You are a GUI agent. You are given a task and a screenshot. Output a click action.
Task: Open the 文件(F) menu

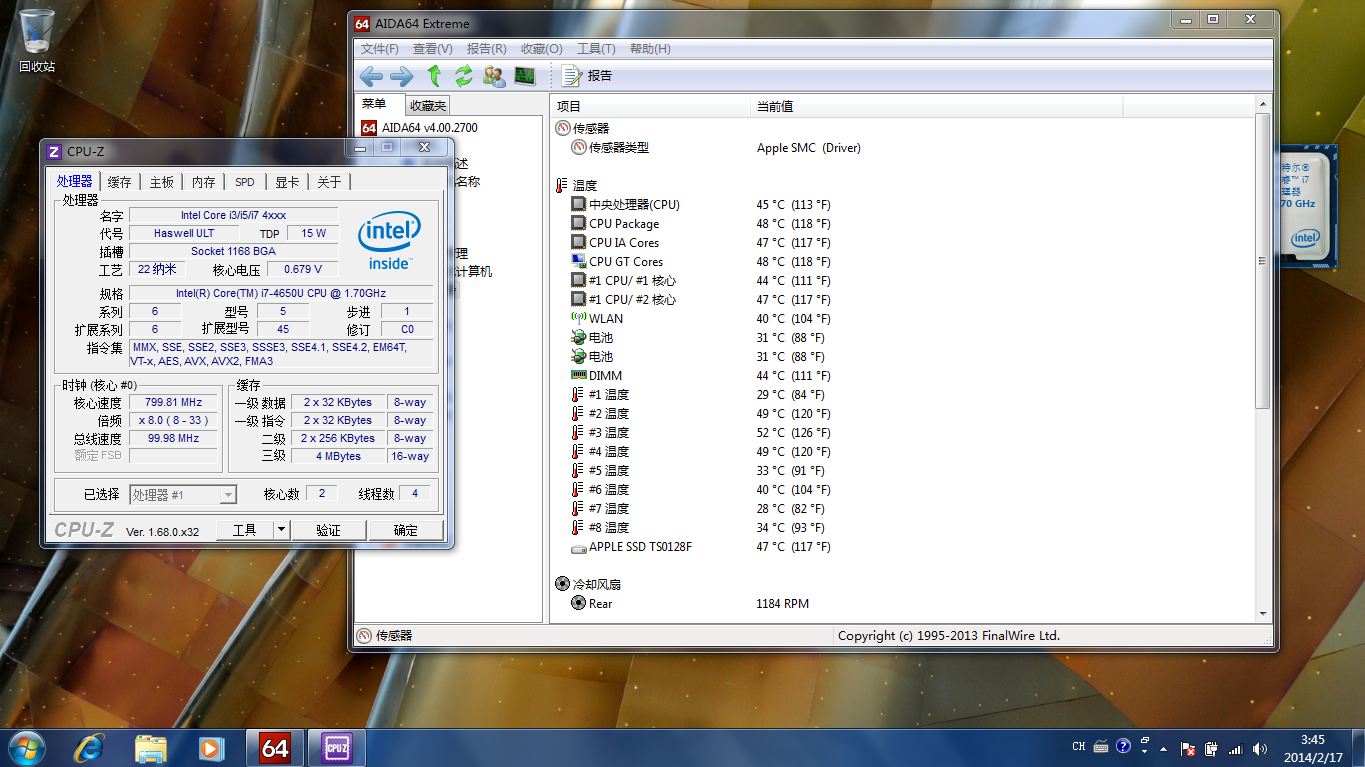tap(379, 49)
